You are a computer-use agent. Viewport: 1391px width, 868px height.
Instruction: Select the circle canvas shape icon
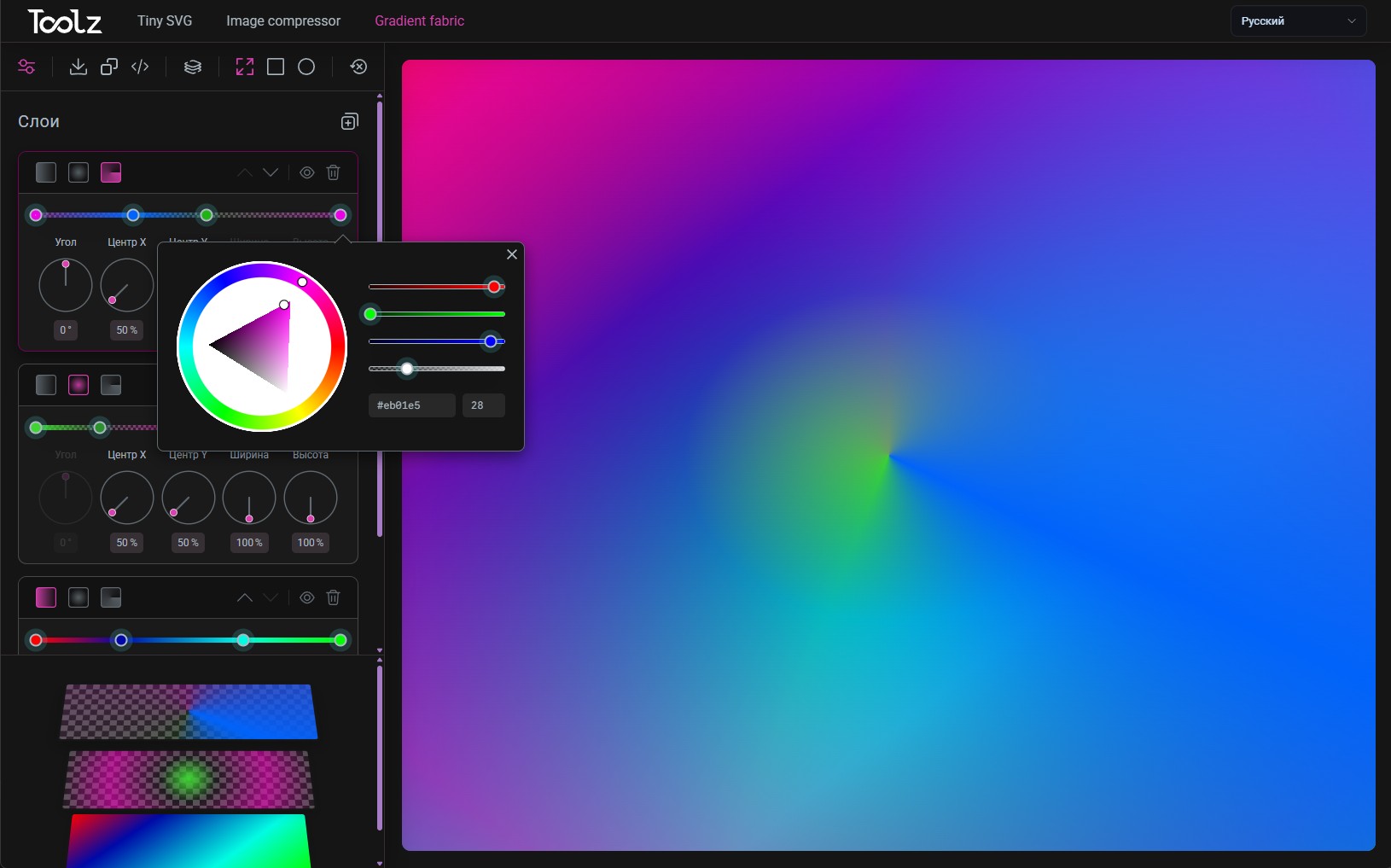pos(306,67)
